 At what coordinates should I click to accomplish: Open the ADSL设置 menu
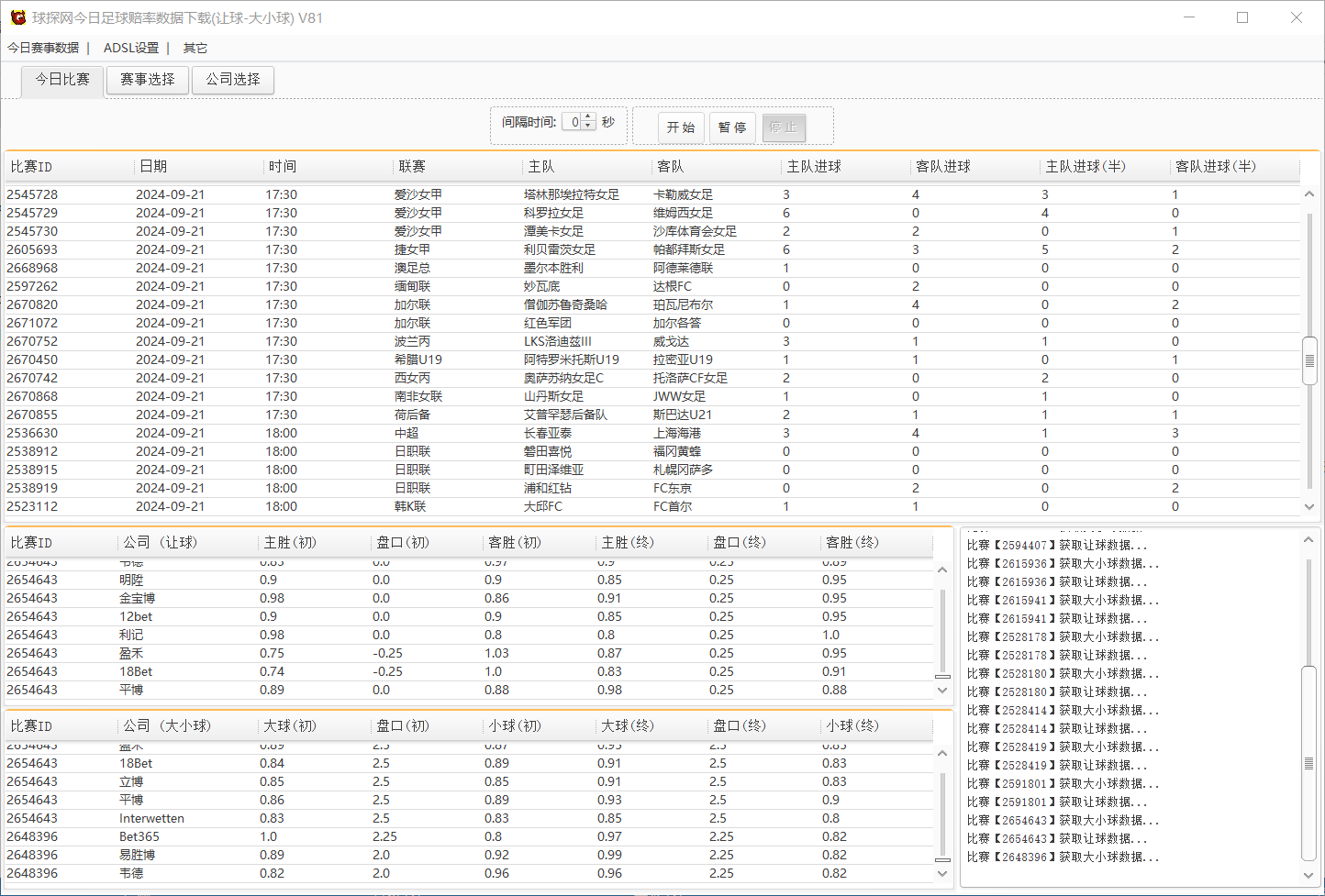(131, 48)
